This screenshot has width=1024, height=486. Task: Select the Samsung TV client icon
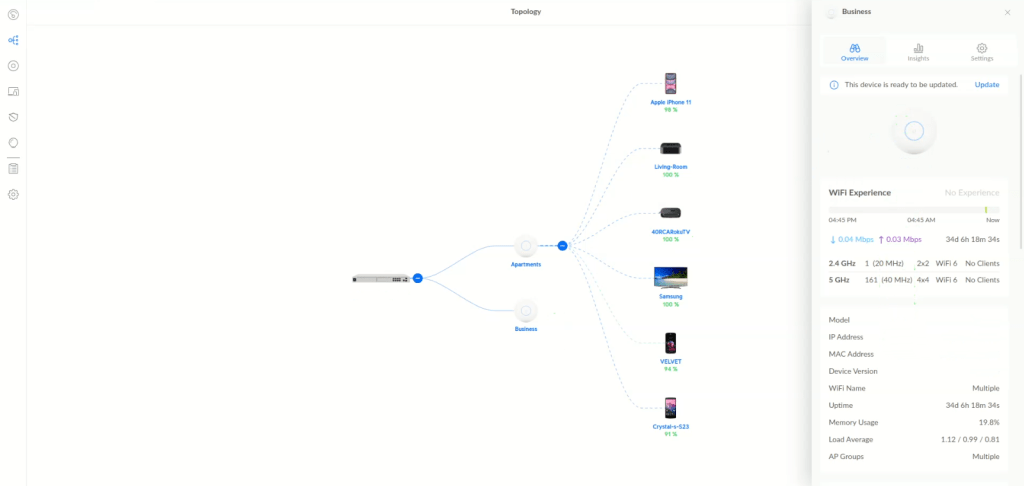670,277
